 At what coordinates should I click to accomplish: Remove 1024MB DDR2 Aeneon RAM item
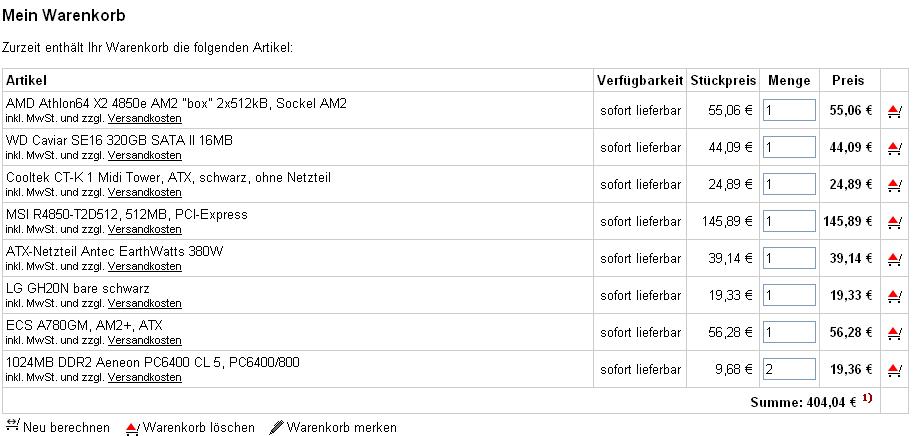pyautogui.click(x=894, y=369)
